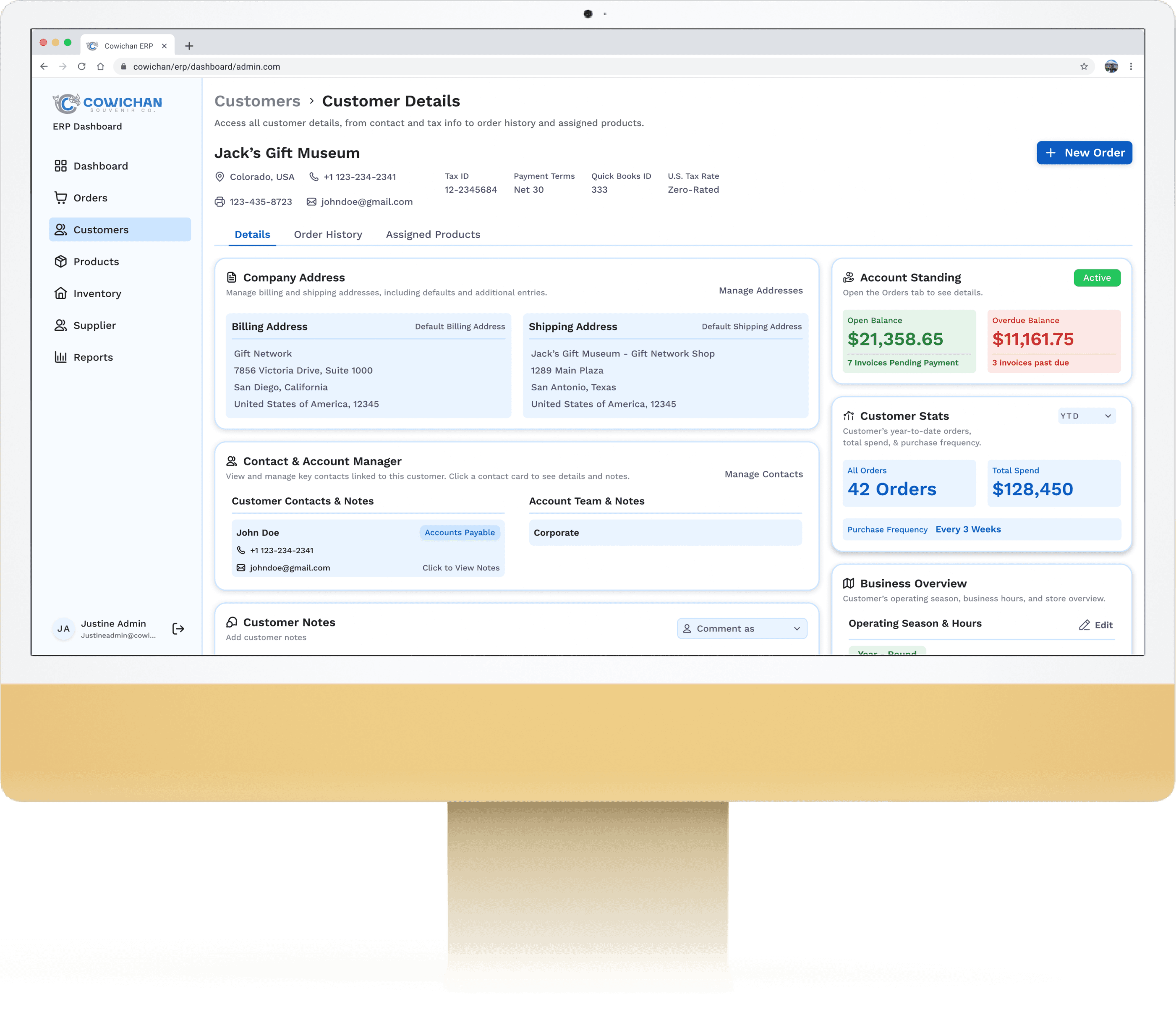This screenshot has height=1020, width=1176.
Task: Open the John Doe contact card
Action: pos(368,549)
